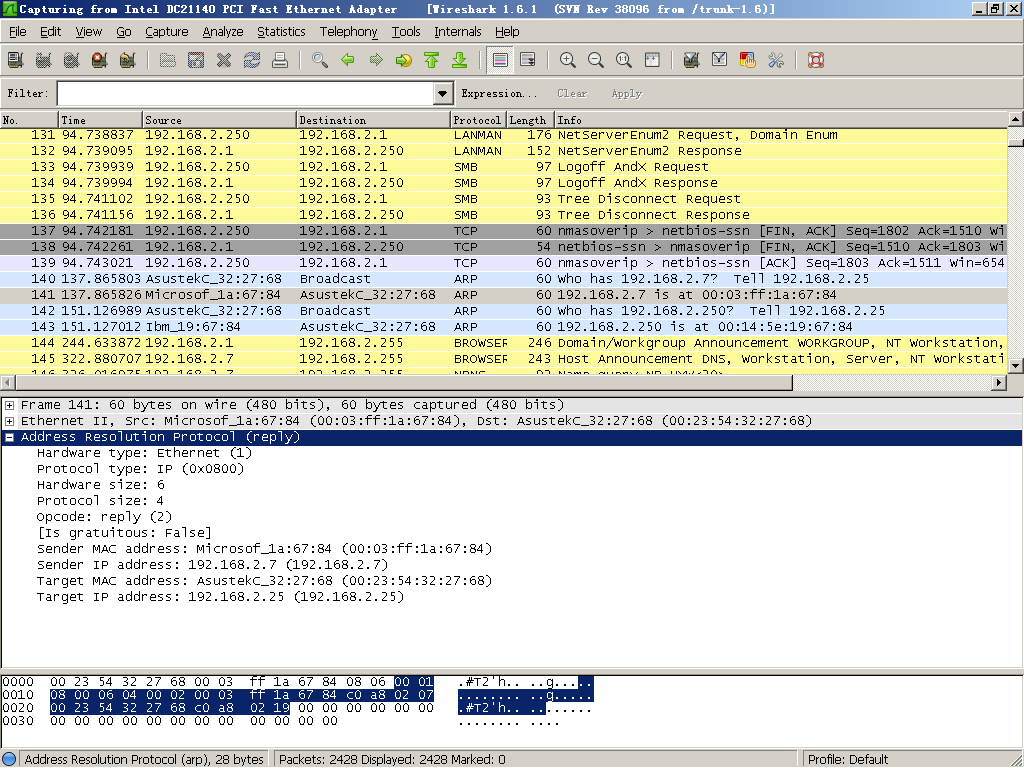Open the File menu
Viewport: 1024px width, 768px height.
click(18, 31)
